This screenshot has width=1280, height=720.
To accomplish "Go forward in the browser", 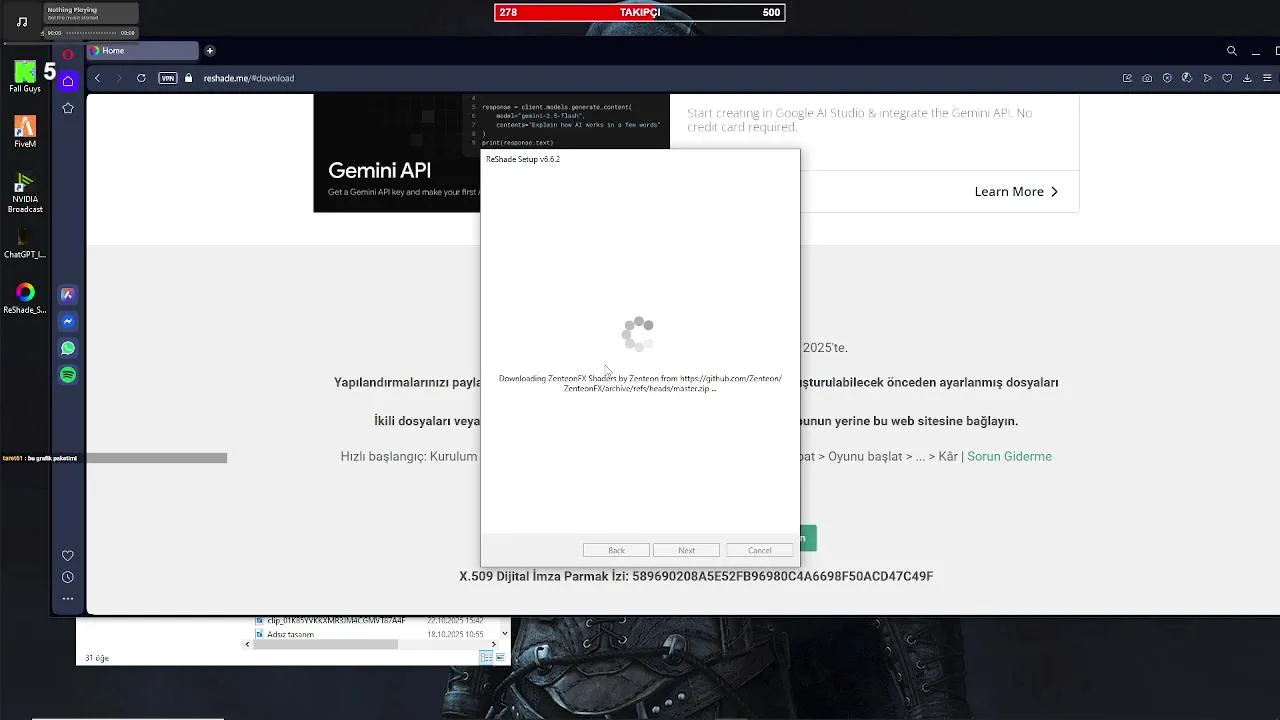I will (x=118, y=78).
